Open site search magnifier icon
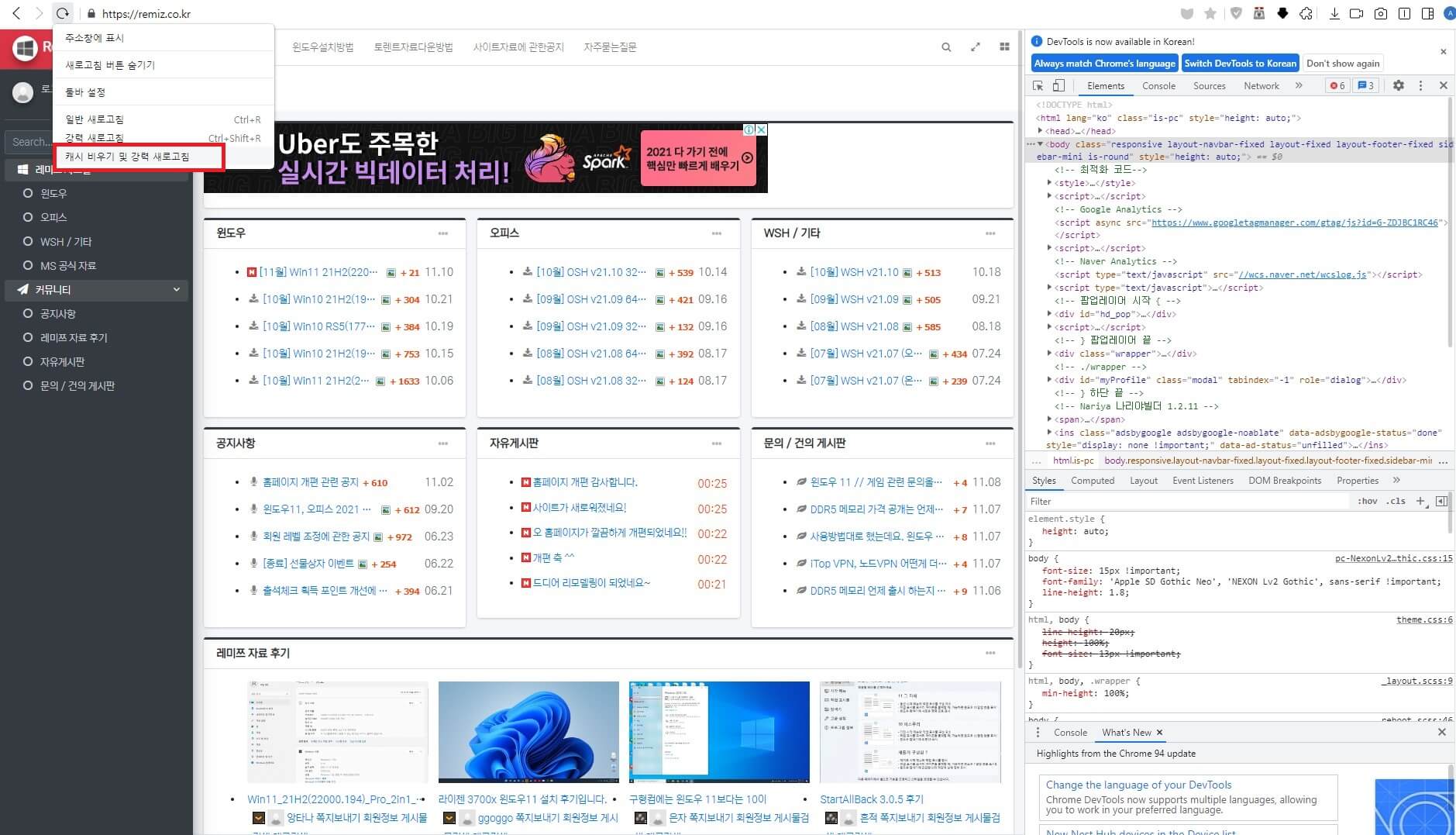The height and width of the screenshot is (835, 1456). pyautogui.click(x=946, y=47)
